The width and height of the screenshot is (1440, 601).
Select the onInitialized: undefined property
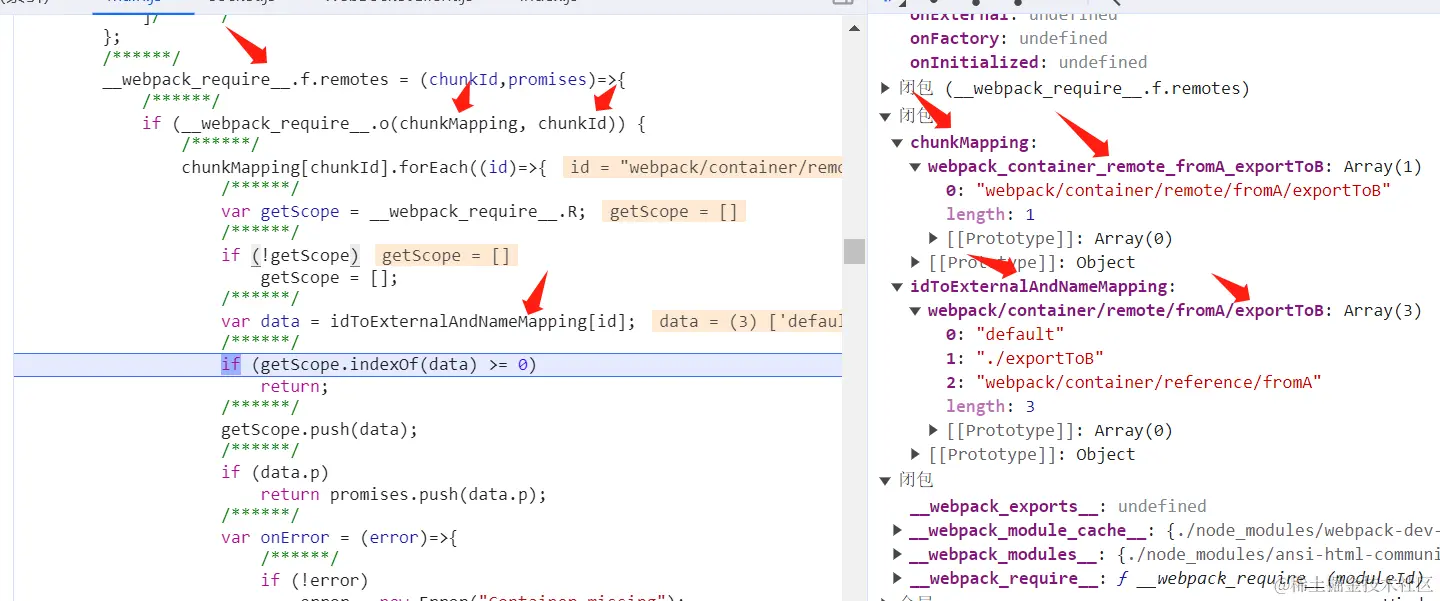pos(1028,62)
